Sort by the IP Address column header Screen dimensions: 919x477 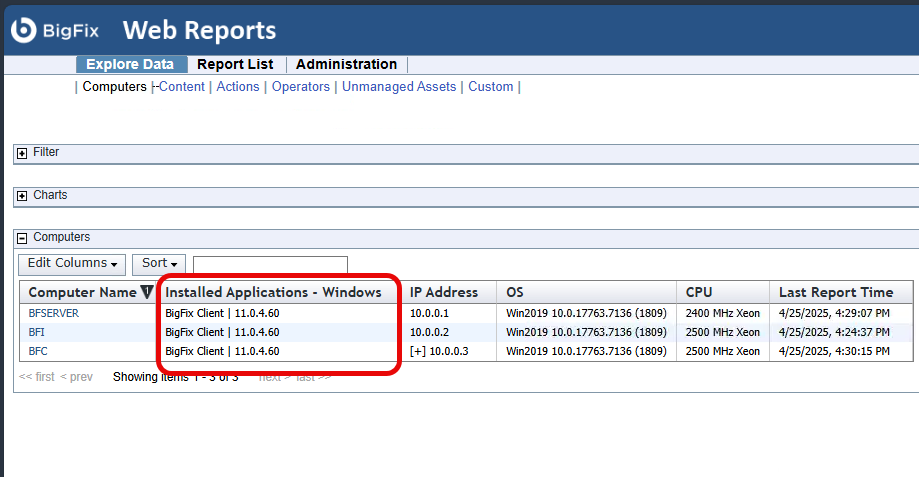tap(444, 292)
